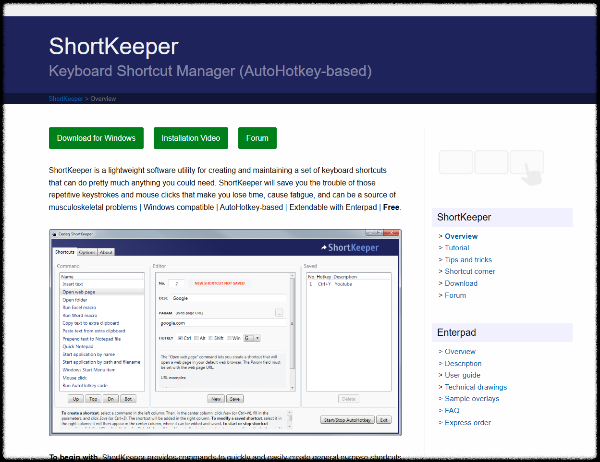Click the Param field containing google.com
This screenshot has height=462, width=600.
(222, 323)
